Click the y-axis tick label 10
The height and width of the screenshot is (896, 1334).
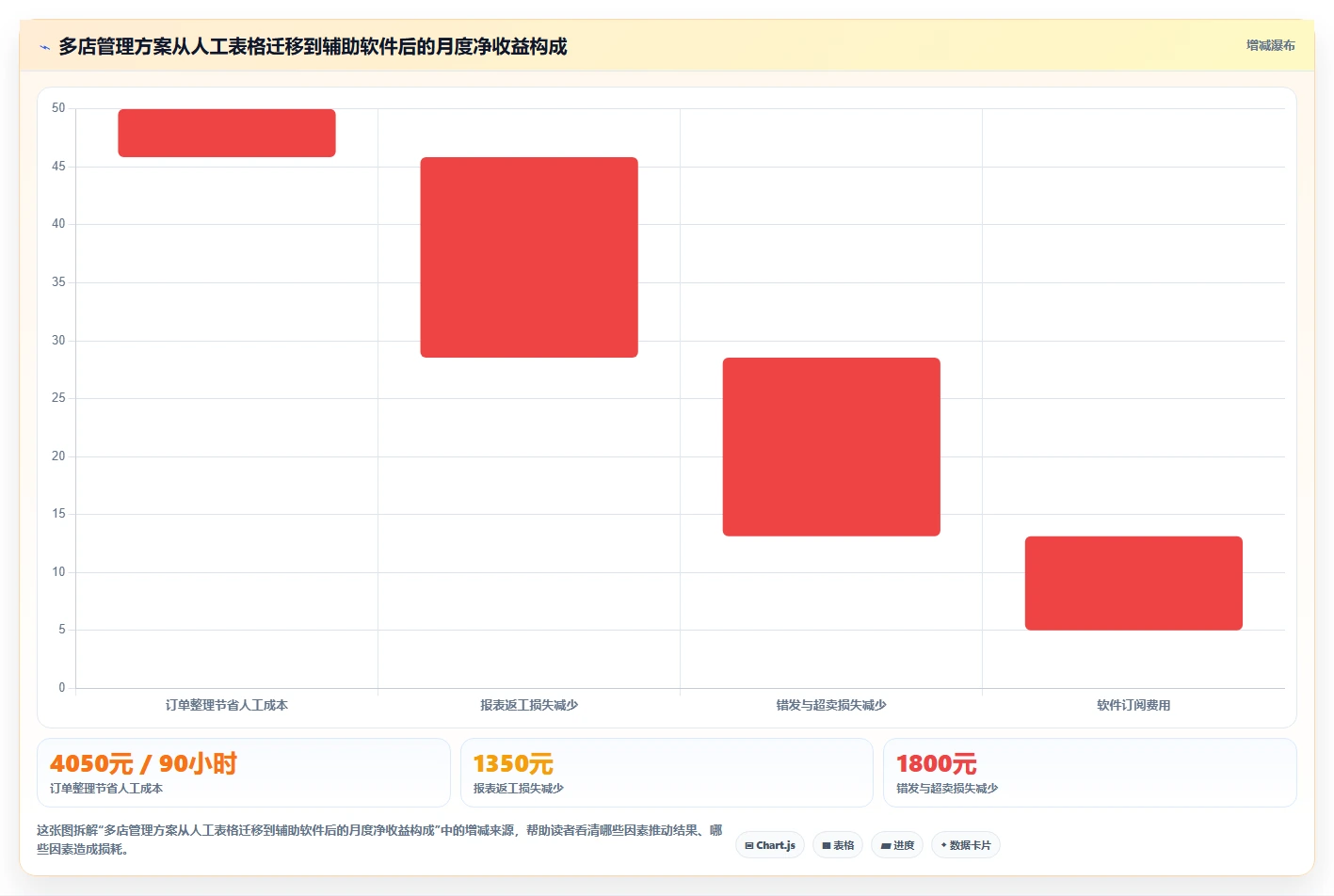pyautogui.click(x=58, y=572)
